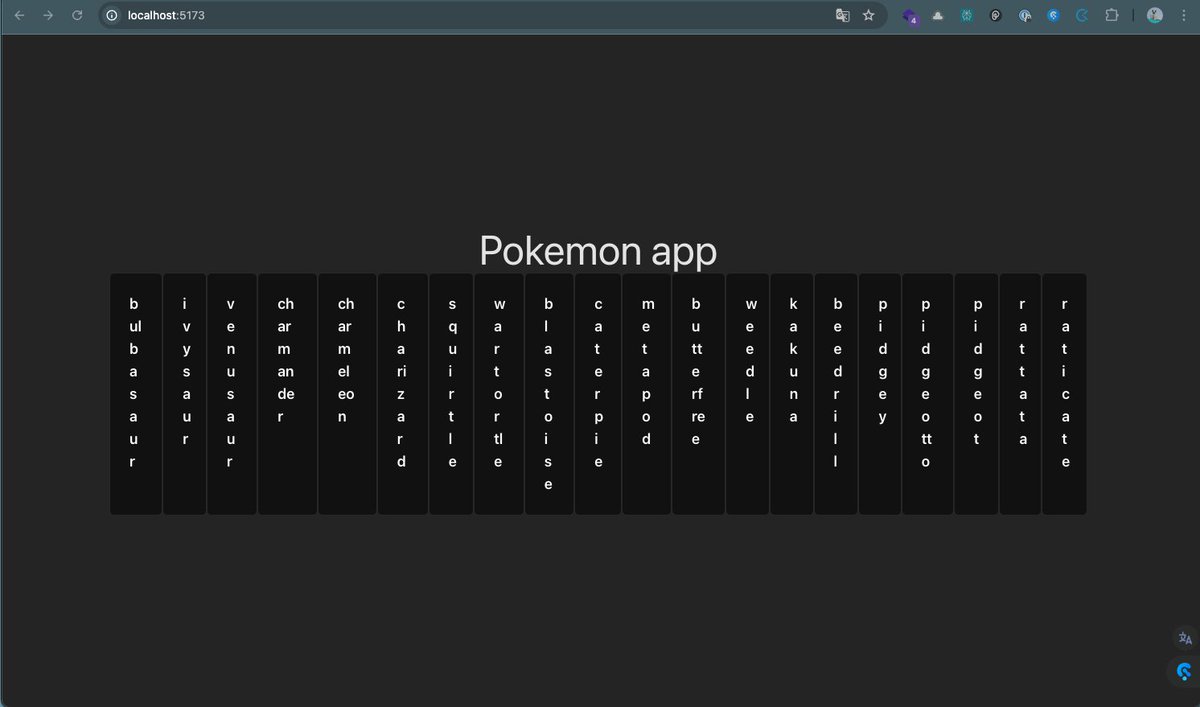Open Chrome's three-dot menu
Screen dimensions: 1200x707
(x=1183, y=15)
